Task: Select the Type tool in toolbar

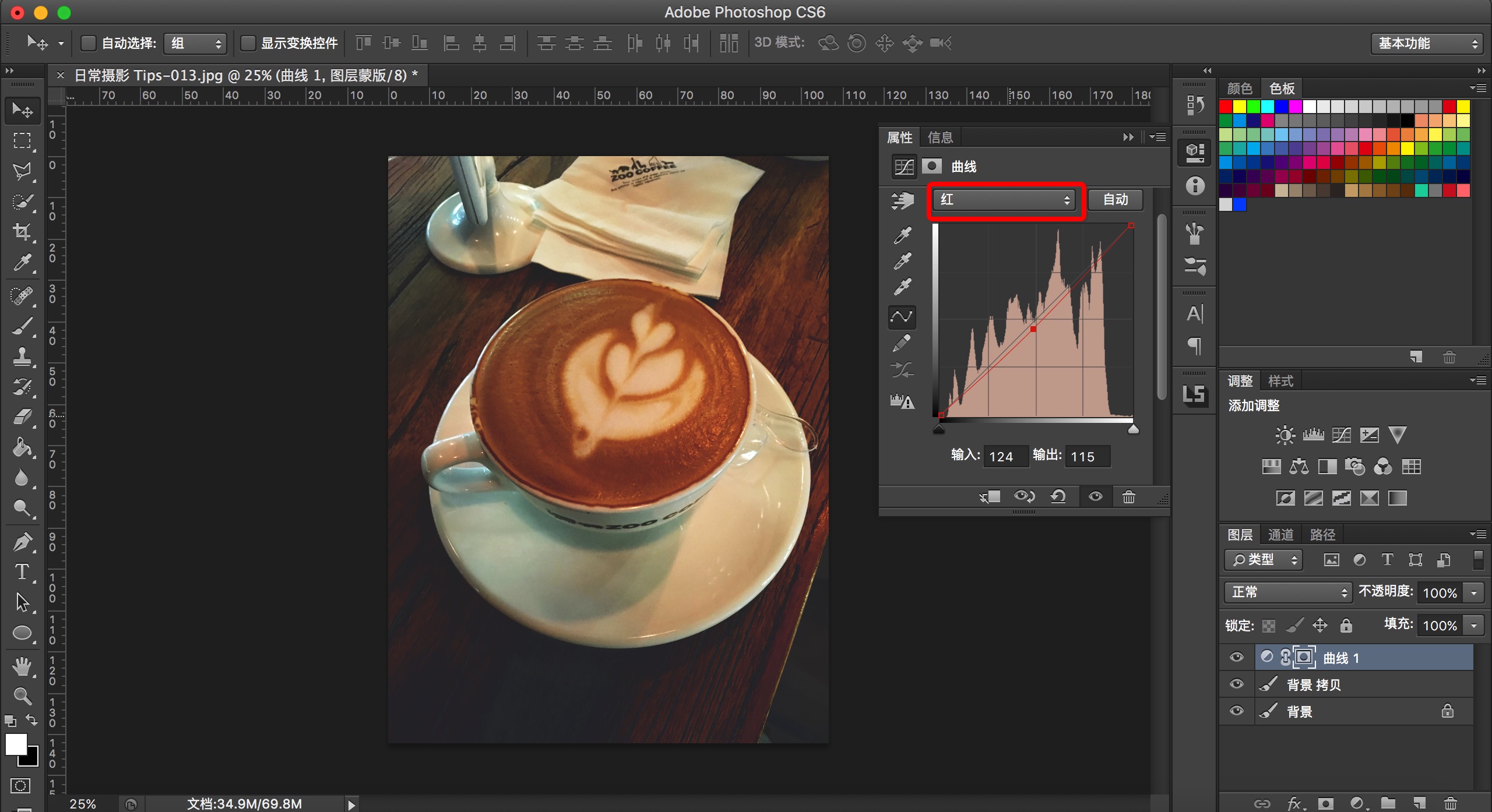Action: click(22, 572)
